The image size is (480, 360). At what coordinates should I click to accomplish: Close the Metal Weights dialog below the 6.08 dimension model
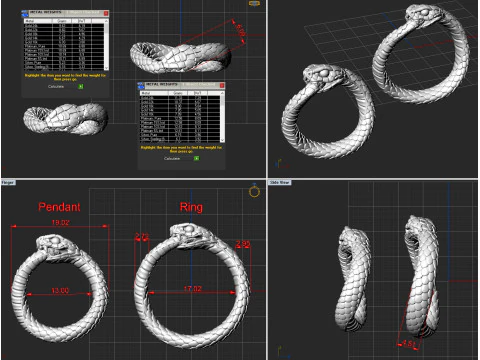(222, 85)
